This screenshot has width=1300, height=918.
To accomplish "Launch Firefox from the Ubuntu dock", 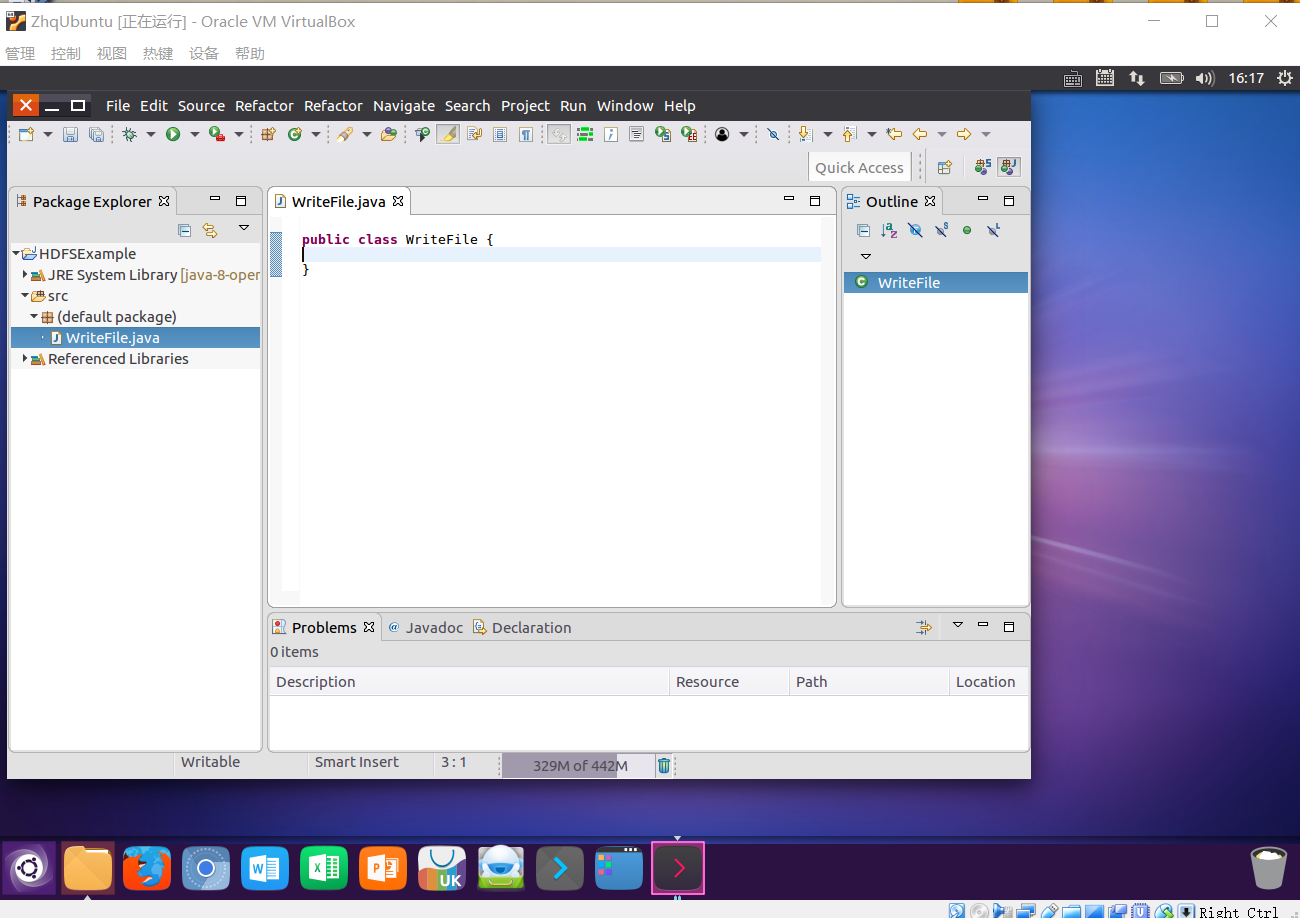I will tap(147, 868).
